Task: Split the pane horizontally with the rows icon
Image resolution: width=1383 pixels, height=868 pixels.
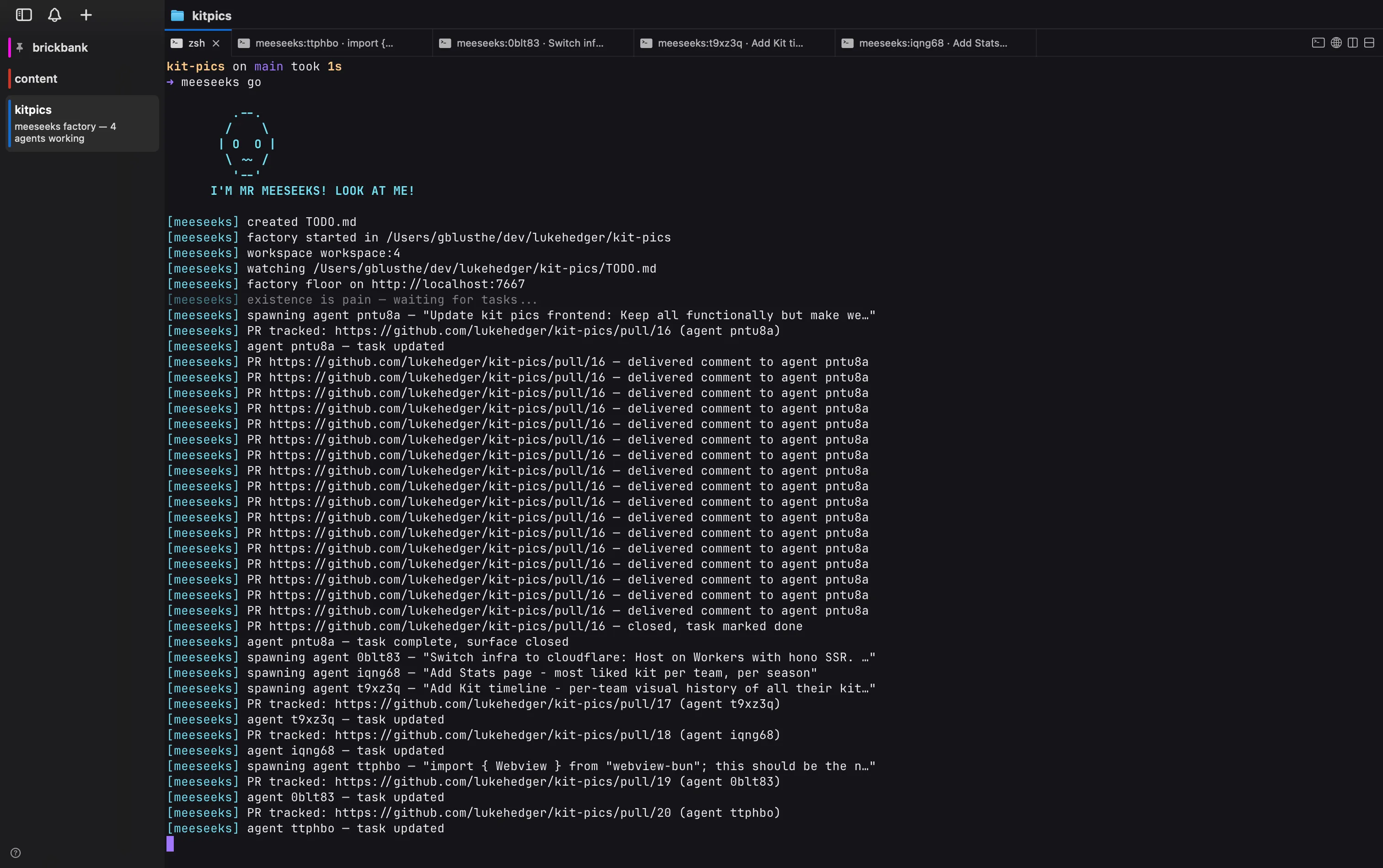Action: pyautogui.click(x=1369, y=43)
